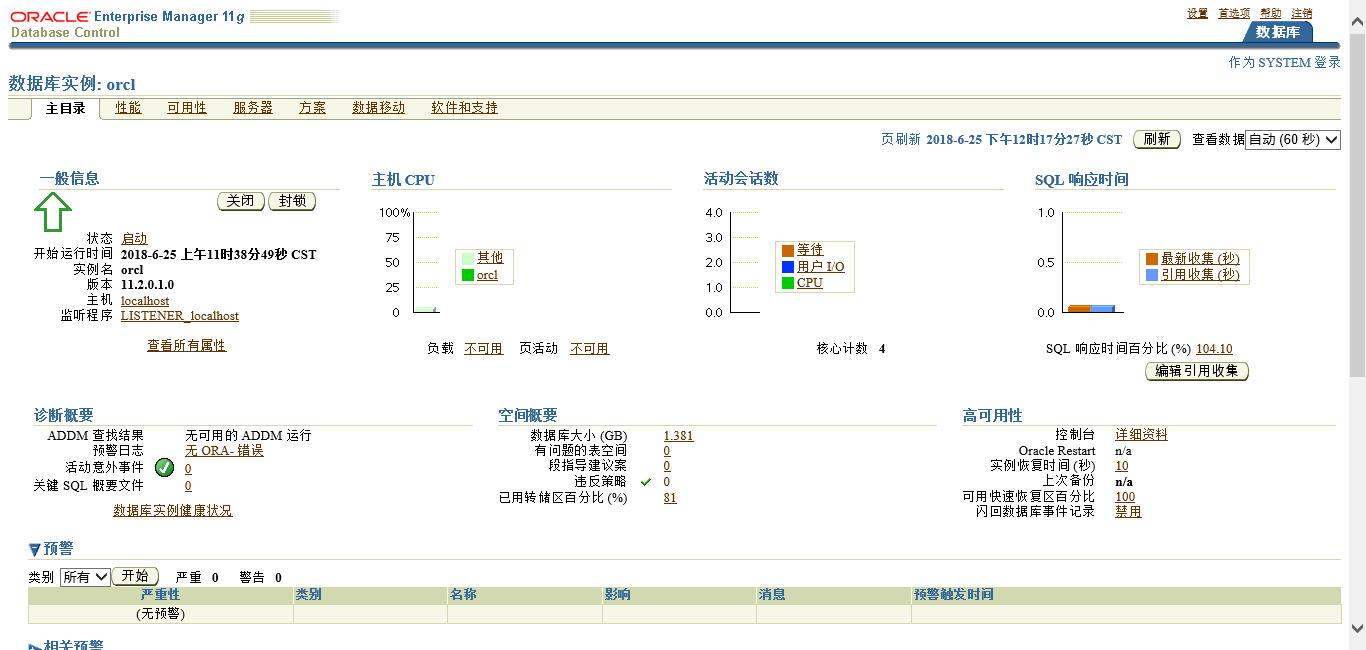
Task: Click the scrollbar down arrow
Action: click(x=1357, y=628)
